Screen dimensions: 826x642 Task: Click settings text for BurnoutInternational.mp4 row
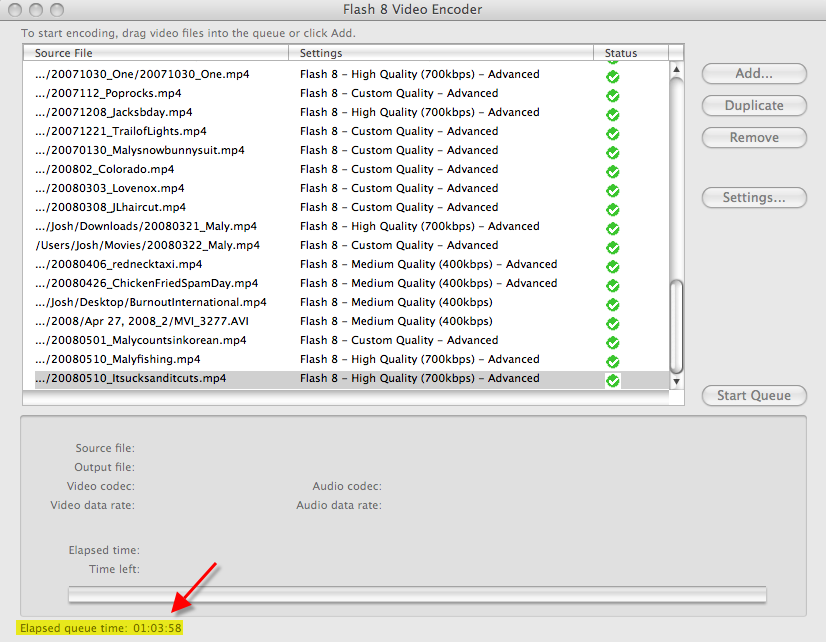396,302
